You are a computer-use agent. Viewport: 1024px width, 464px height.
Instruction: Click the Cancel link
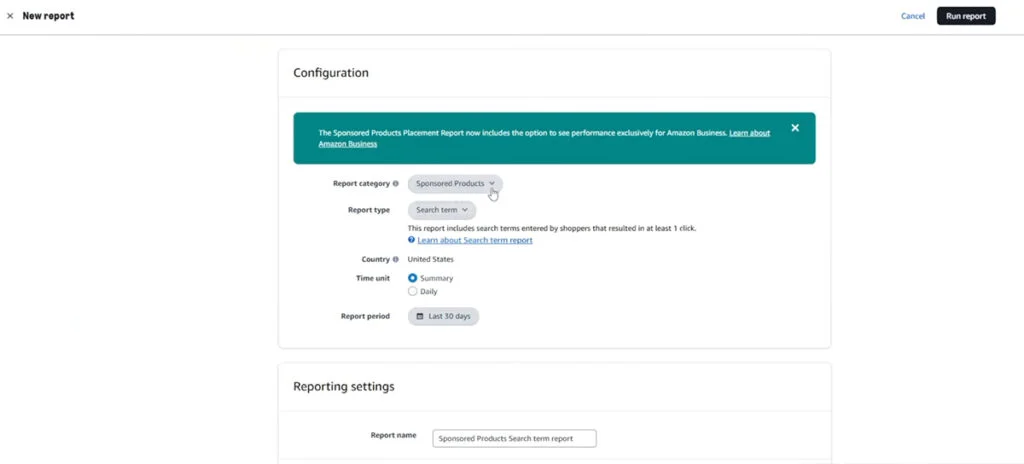click(913, 16)
